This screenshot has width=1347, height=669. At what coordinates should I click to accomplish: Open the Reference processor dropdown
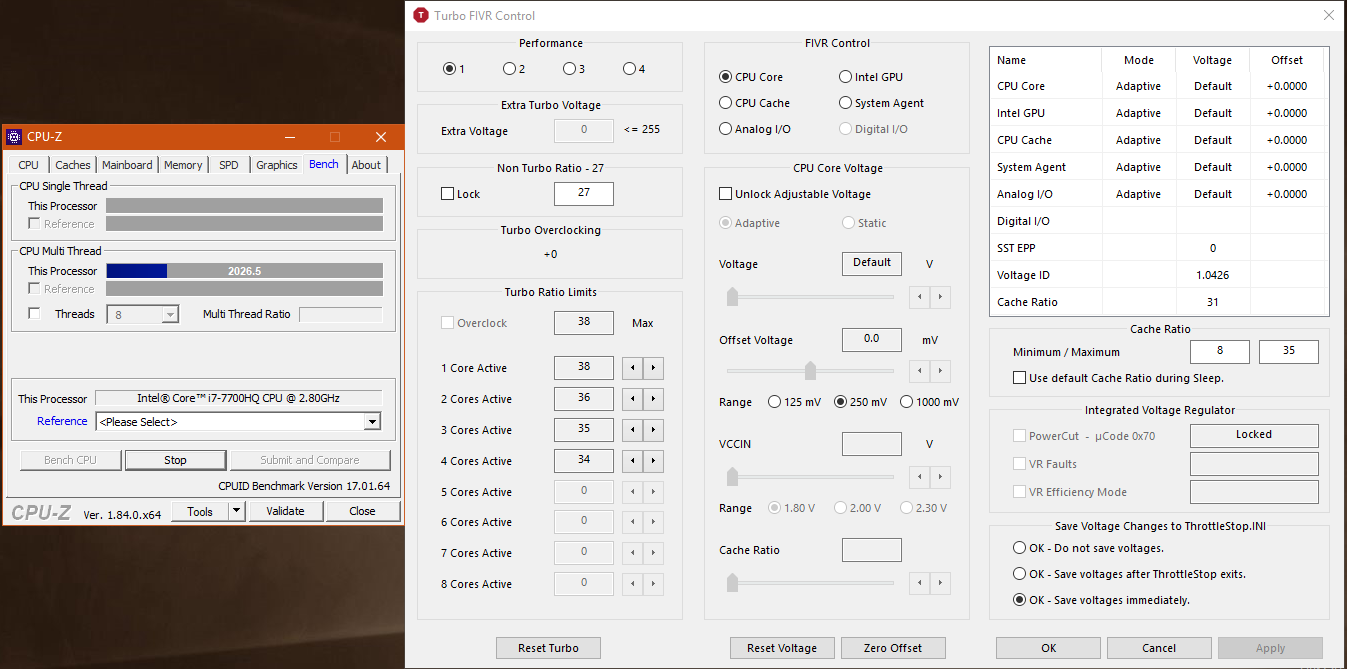click(372, 422)
